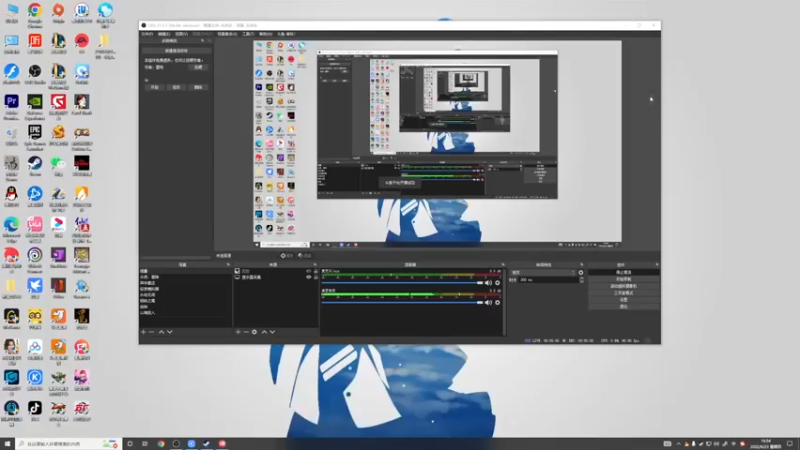Remove selected source with minus icon
The image size is (800, 450).
point(246,332)
